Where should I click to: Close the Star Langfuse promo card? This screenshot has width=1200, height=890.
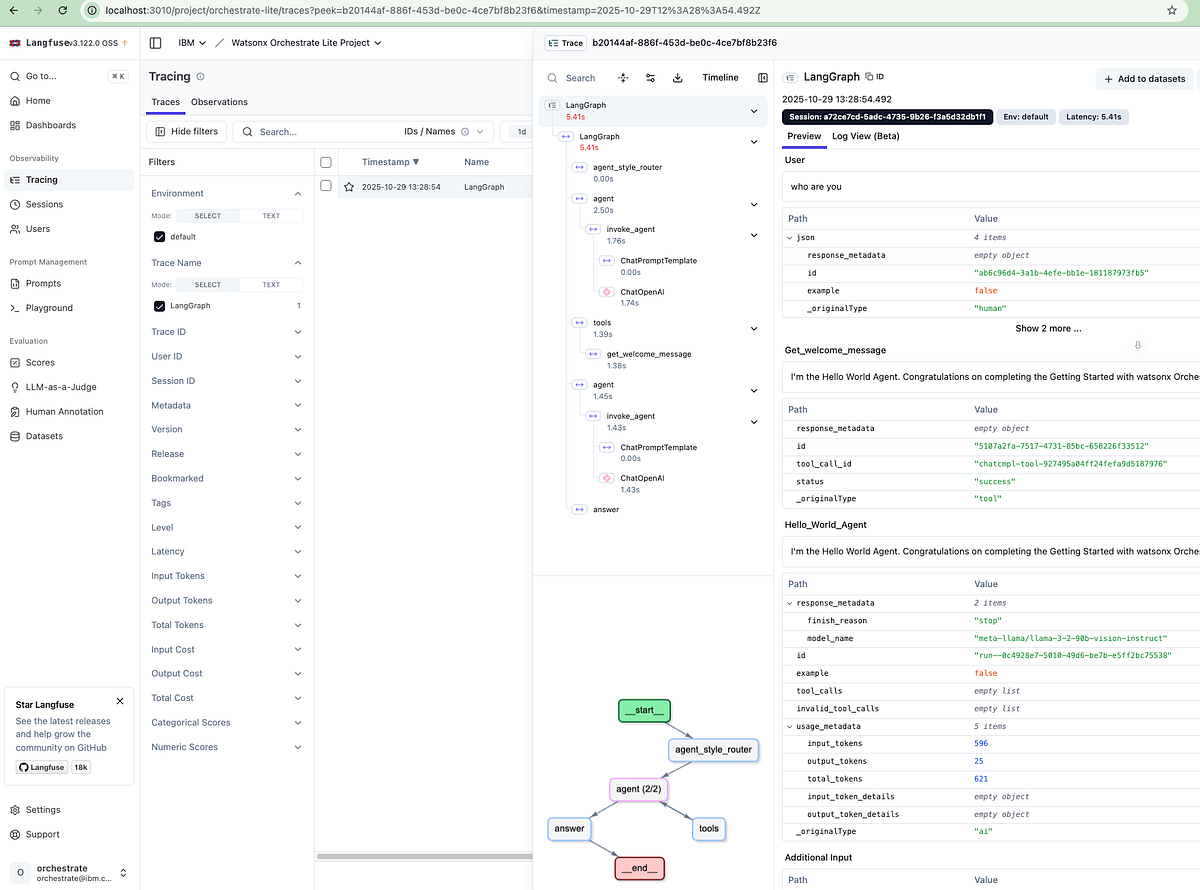[x=120, y=701]
